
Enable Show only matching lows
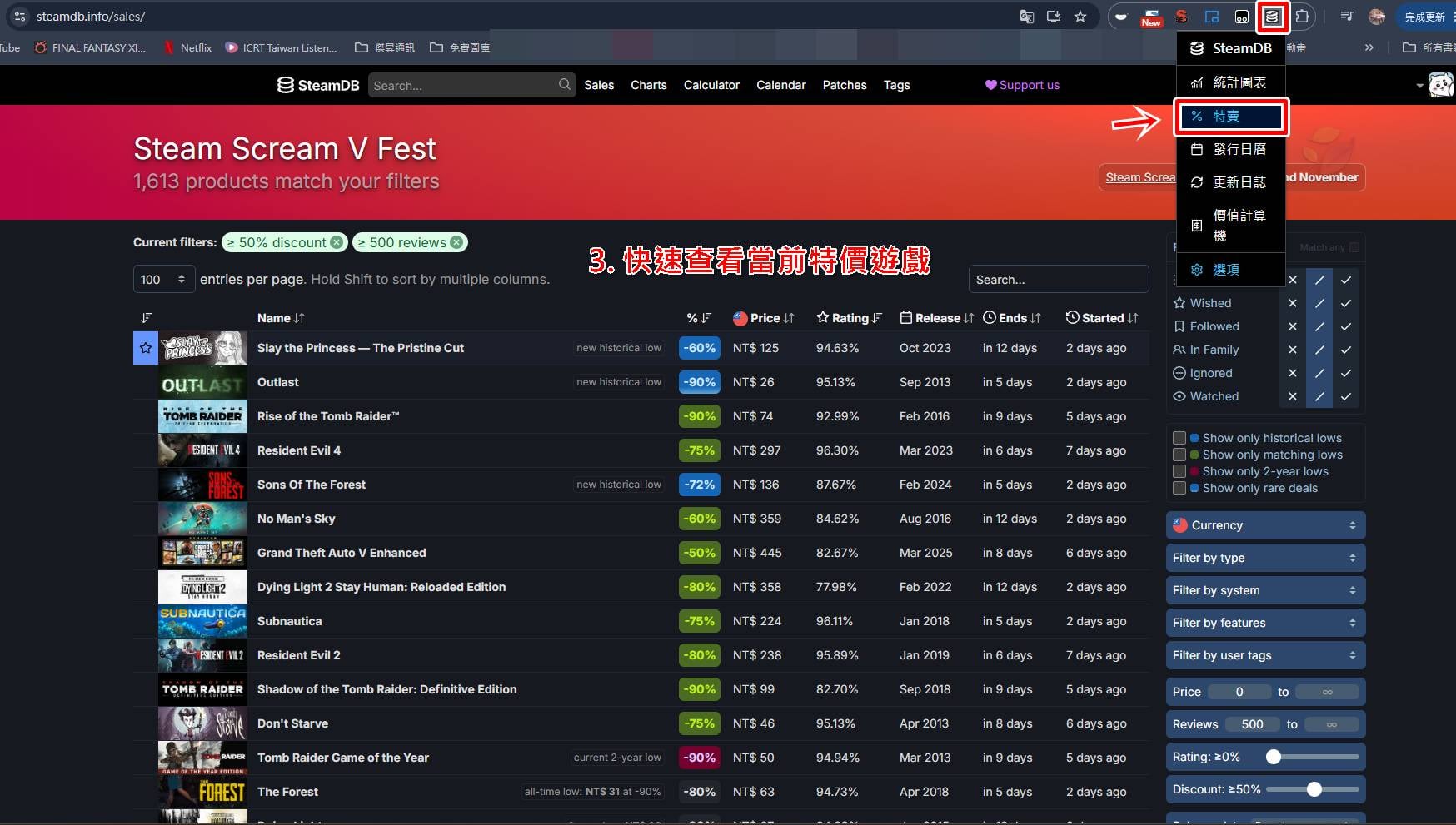[x=1179, y=455]
